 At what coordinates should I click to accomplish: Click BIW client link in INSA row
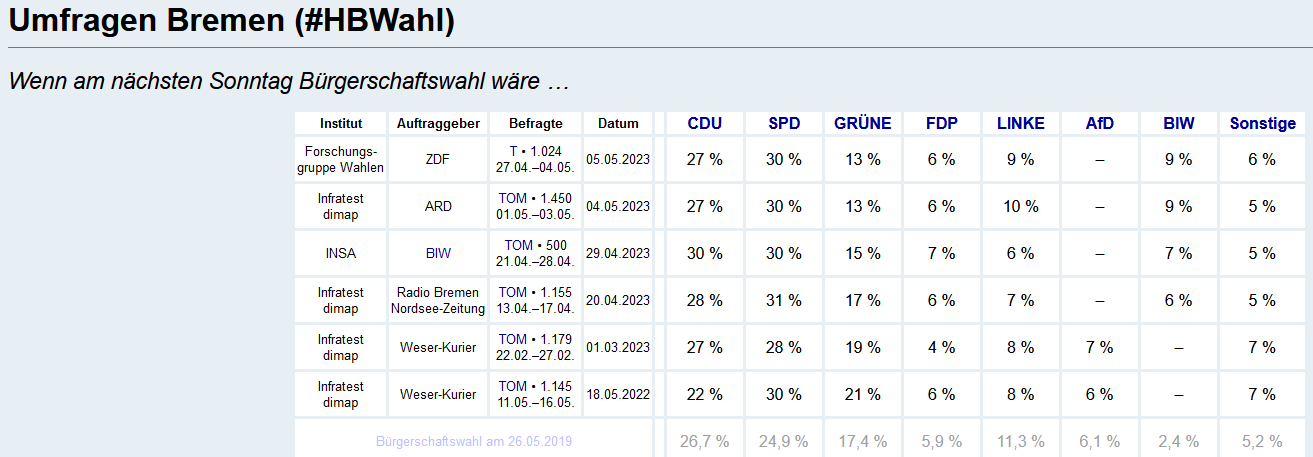[438, 253]
